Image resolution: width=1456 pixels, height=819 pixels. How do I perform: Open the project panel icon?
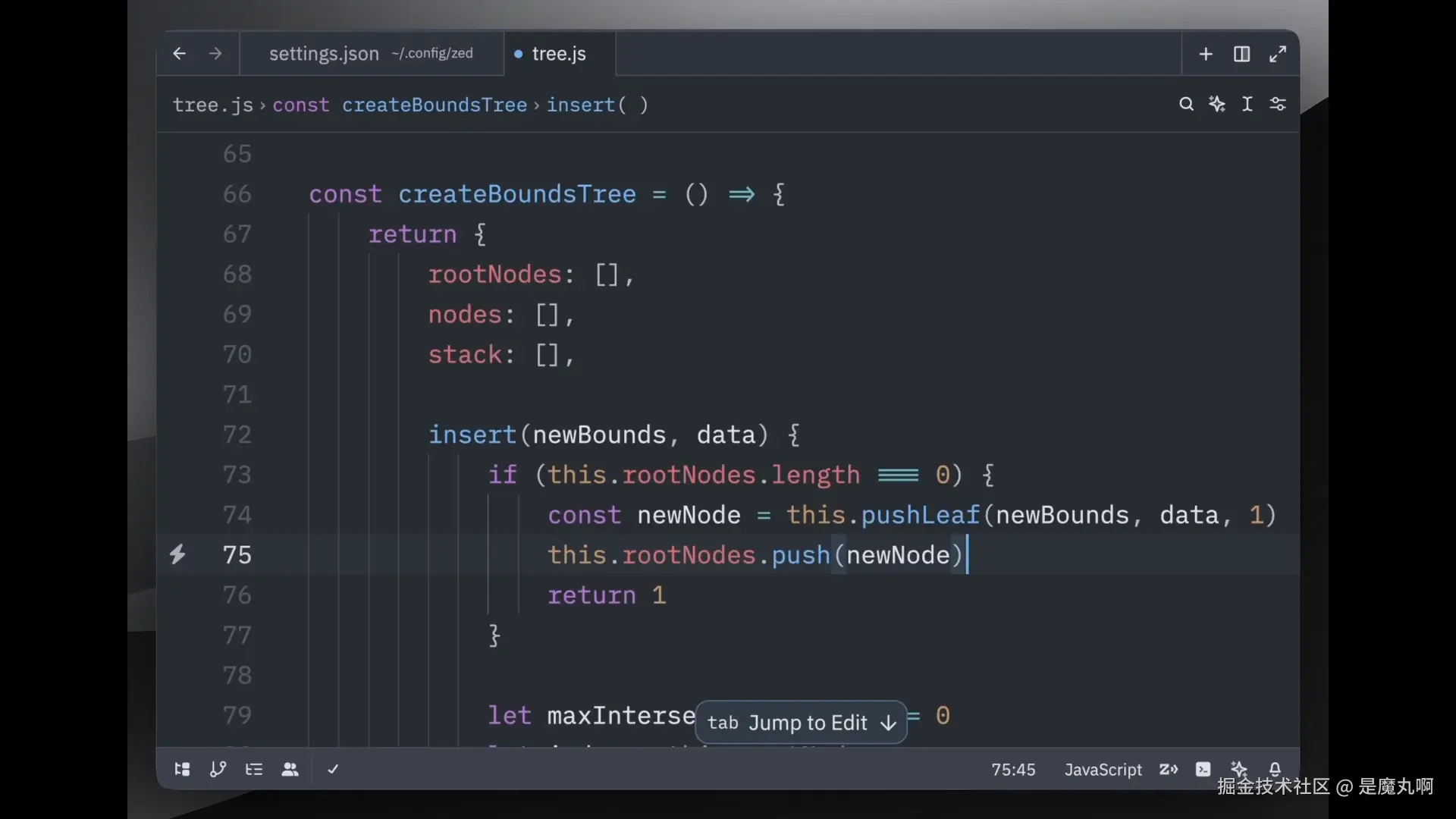[x=182, y=769]
